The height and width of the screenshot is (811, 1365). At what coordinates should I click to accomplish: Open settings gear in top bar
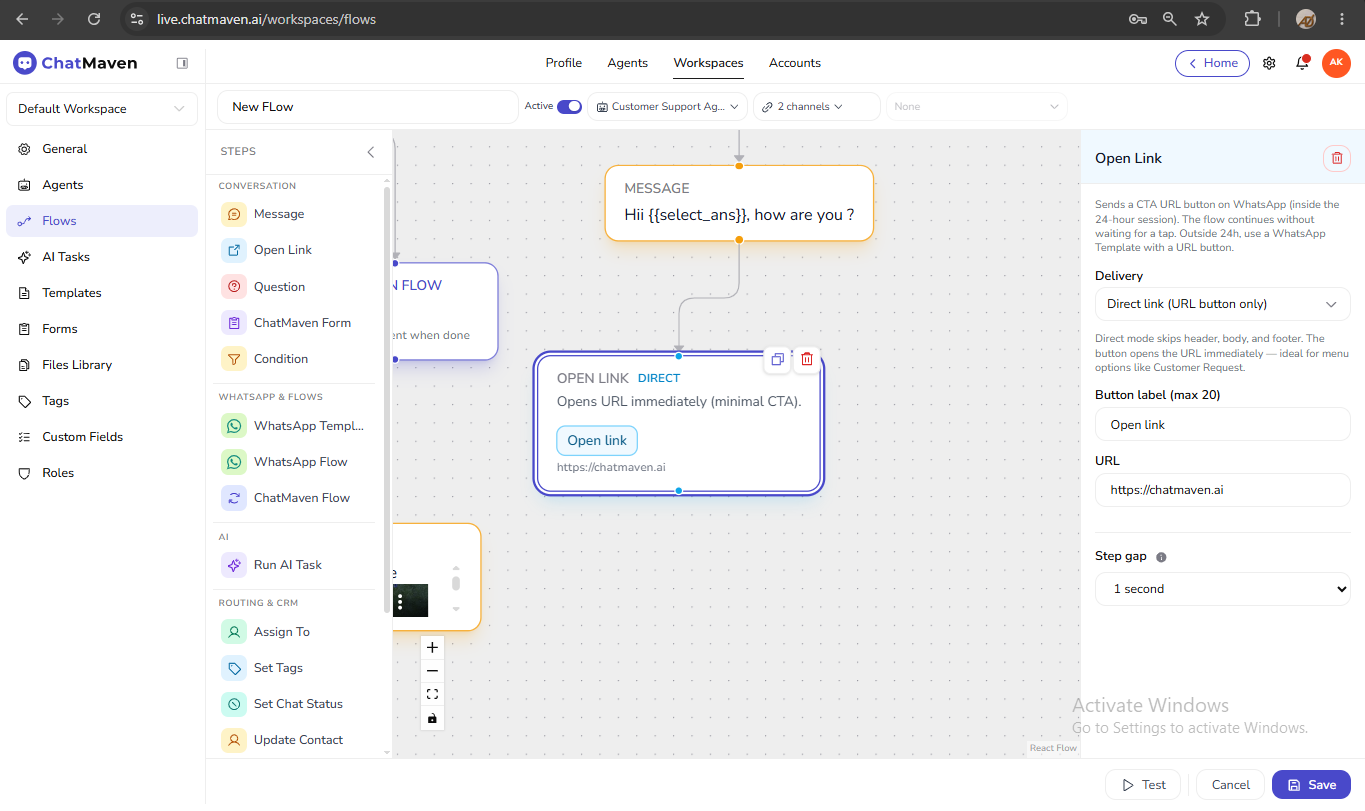[x=1269, y=63]
